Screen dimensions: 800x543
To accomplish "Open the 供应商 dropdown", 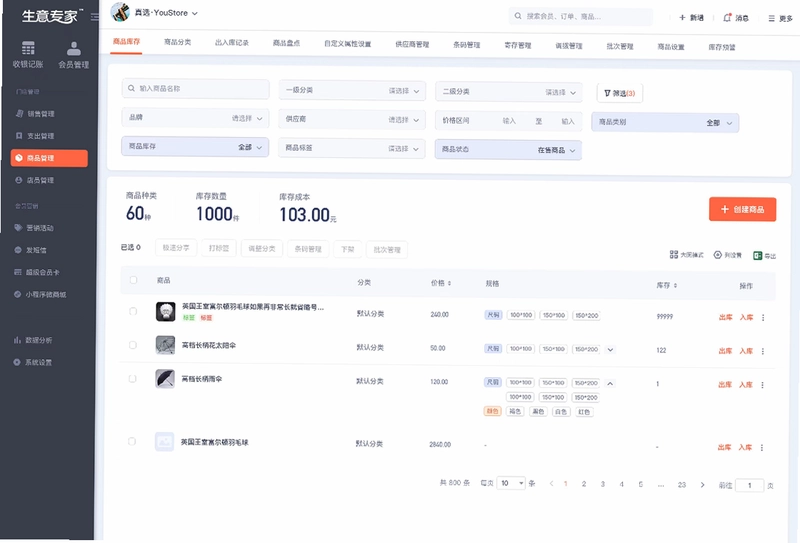I will (x=352, y=119).
